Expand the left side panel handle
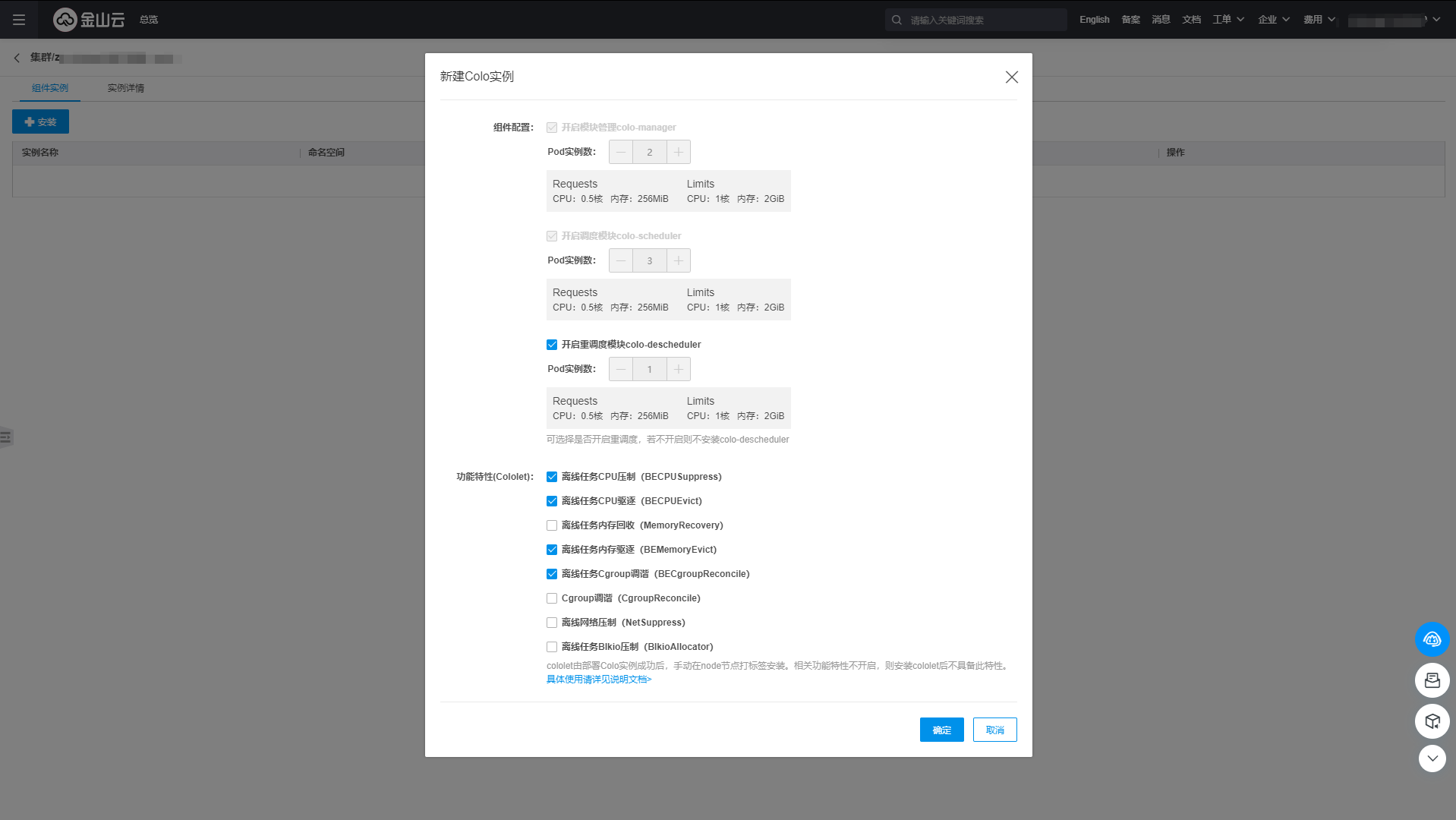The image size is (1456, 820). tap(6, 437)
